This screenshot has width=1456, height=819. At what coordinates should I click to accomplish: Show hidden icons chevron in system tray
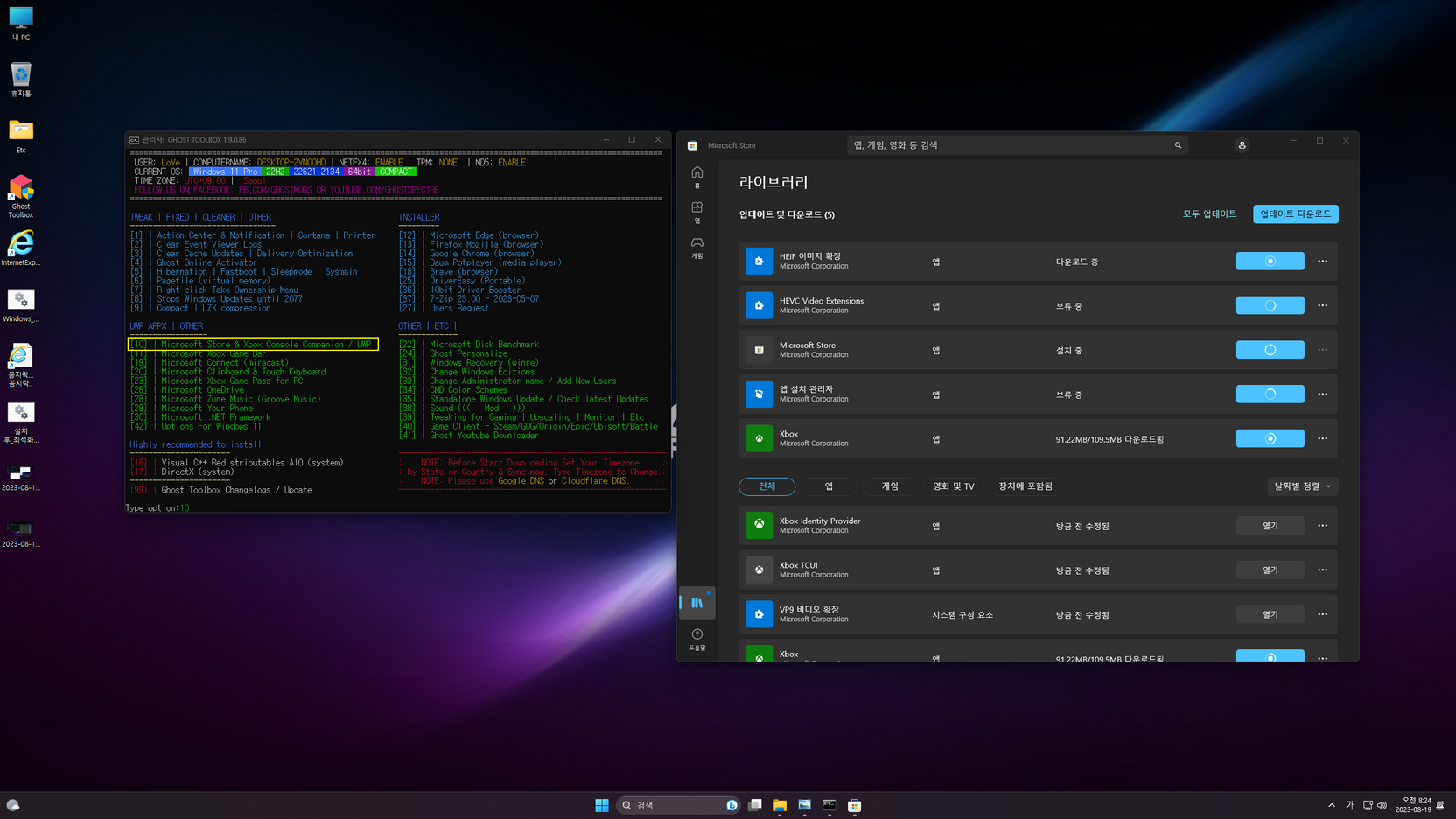(1332, 805)
